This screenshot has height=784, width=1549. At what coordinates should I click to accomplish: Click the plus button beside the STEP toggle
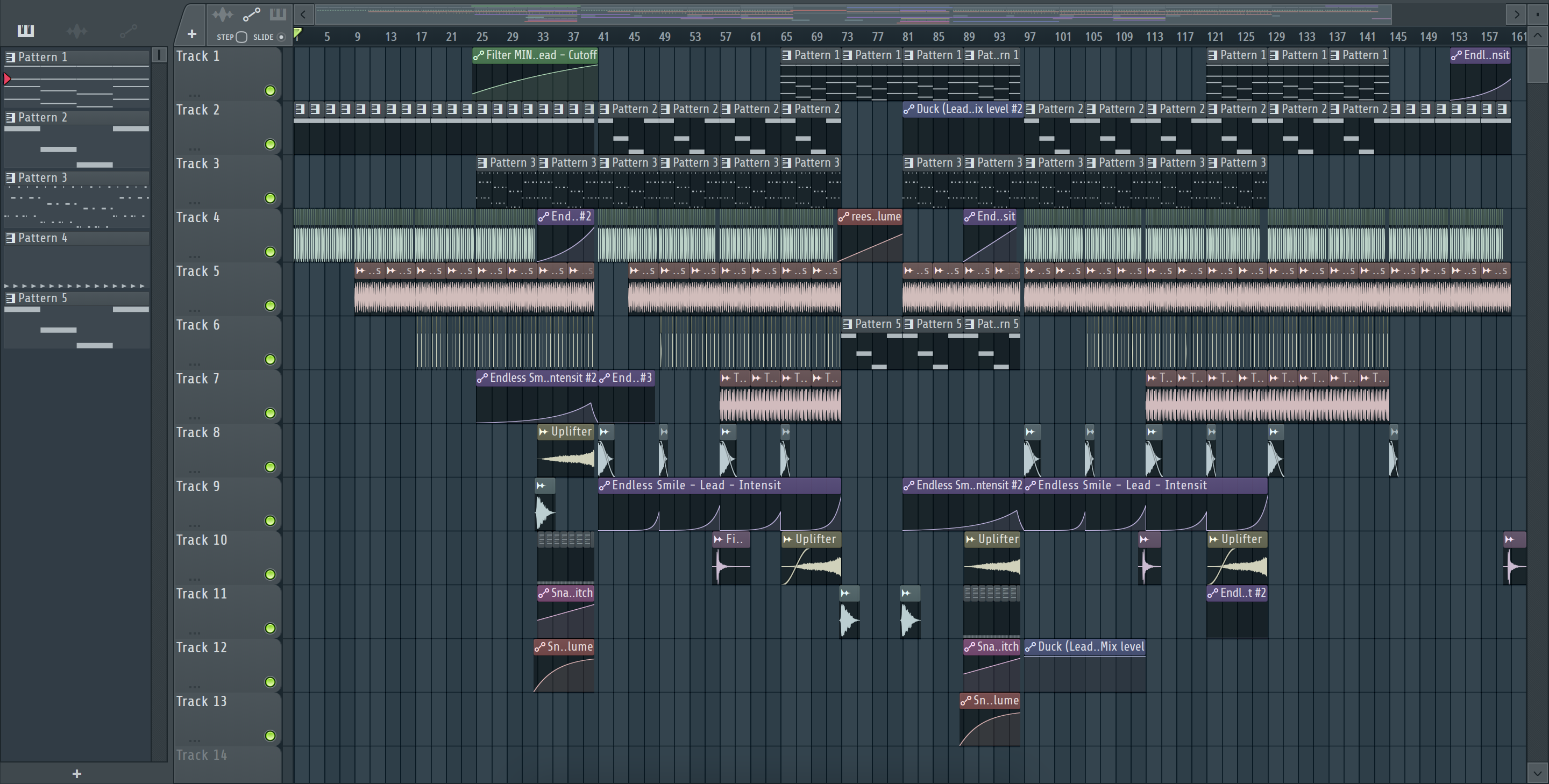click(192, 34)
